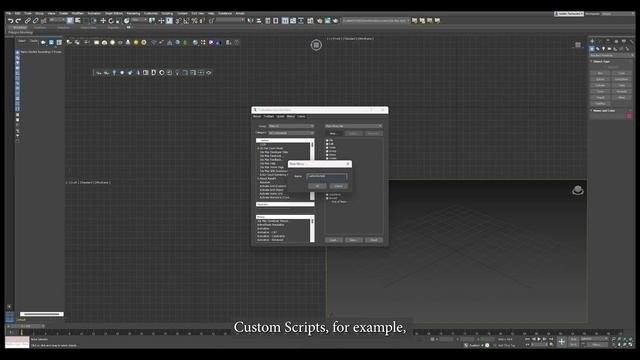This screenshot has width=640, height=360.
Task: Toggle the Scene Explorer toolbar icon
Action: tap(268, 20)
